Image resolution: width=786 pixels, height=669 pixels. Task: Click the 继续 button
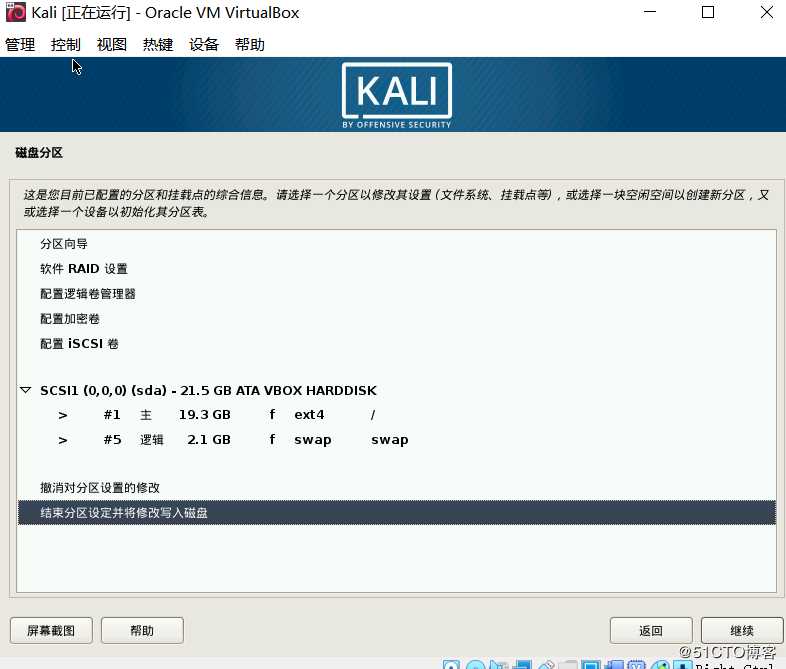(742, 630)
